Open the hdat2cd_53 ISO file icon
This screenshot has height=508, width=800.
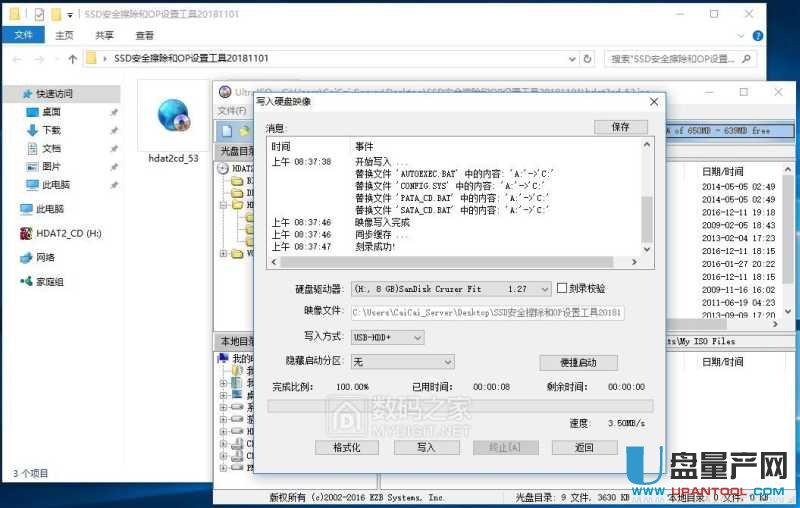(x=172, y=120)
